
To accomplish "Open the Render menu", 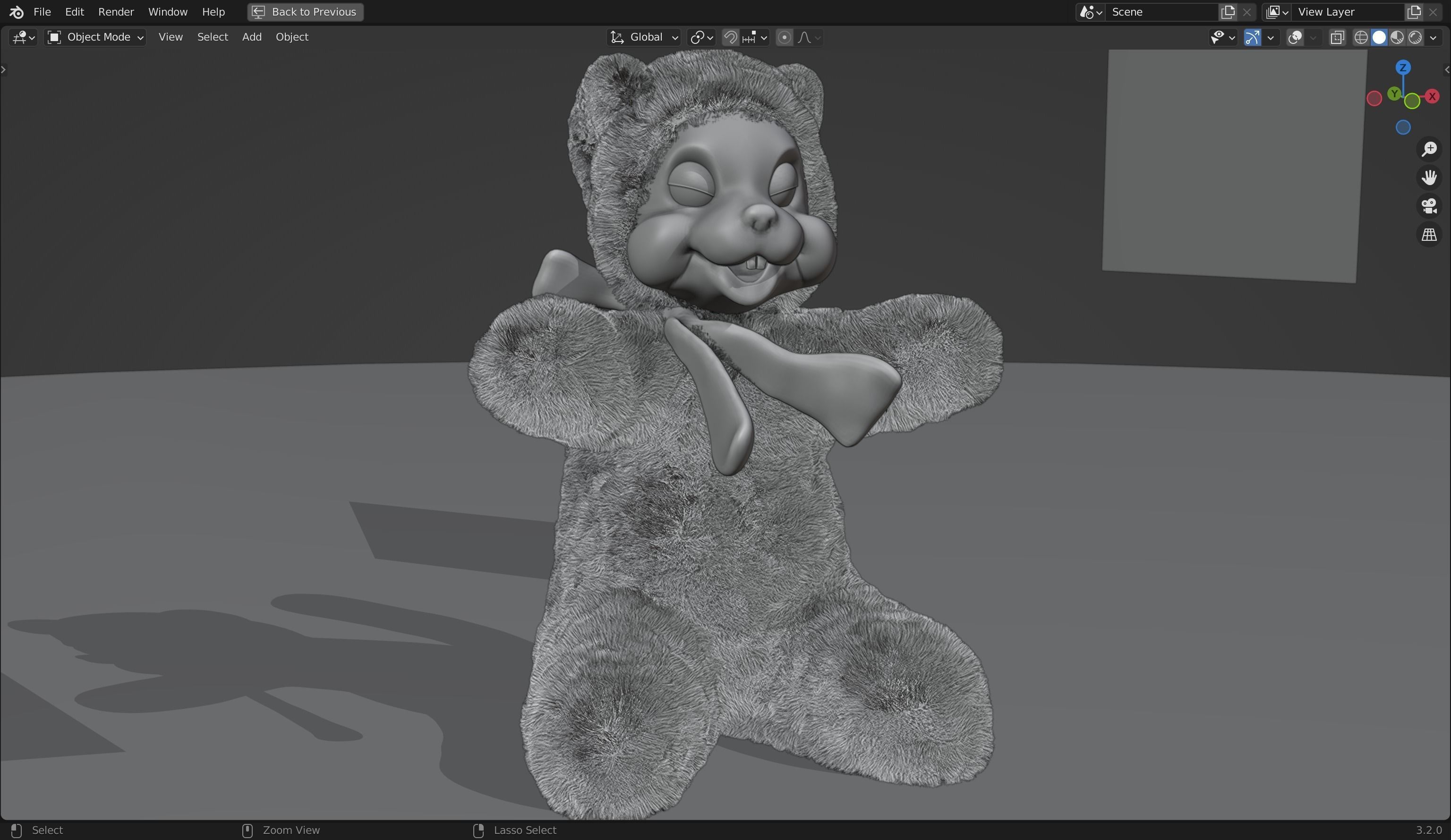I will (116, 11).
